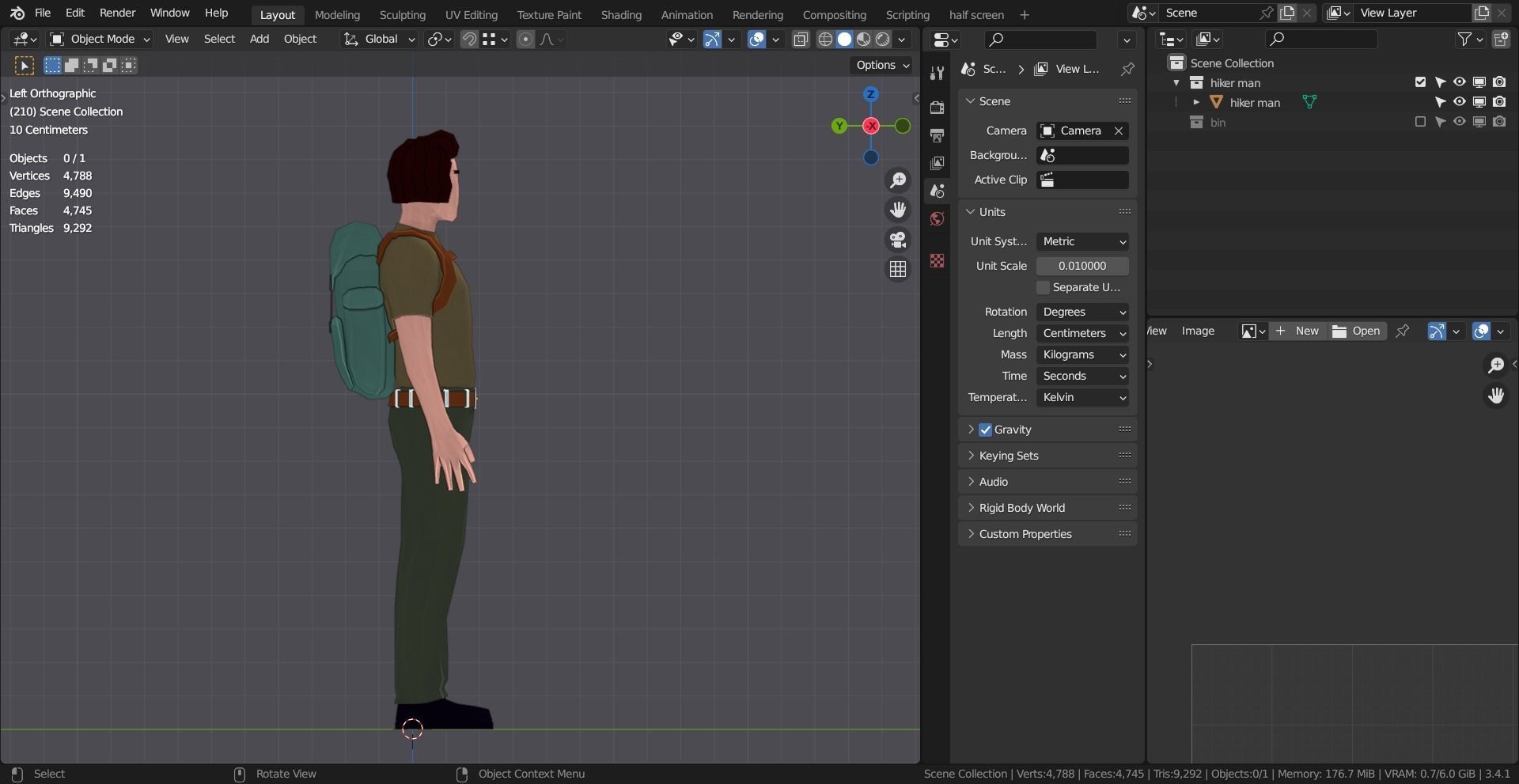
Task: Open the File menu
Action: click(43, 13)
